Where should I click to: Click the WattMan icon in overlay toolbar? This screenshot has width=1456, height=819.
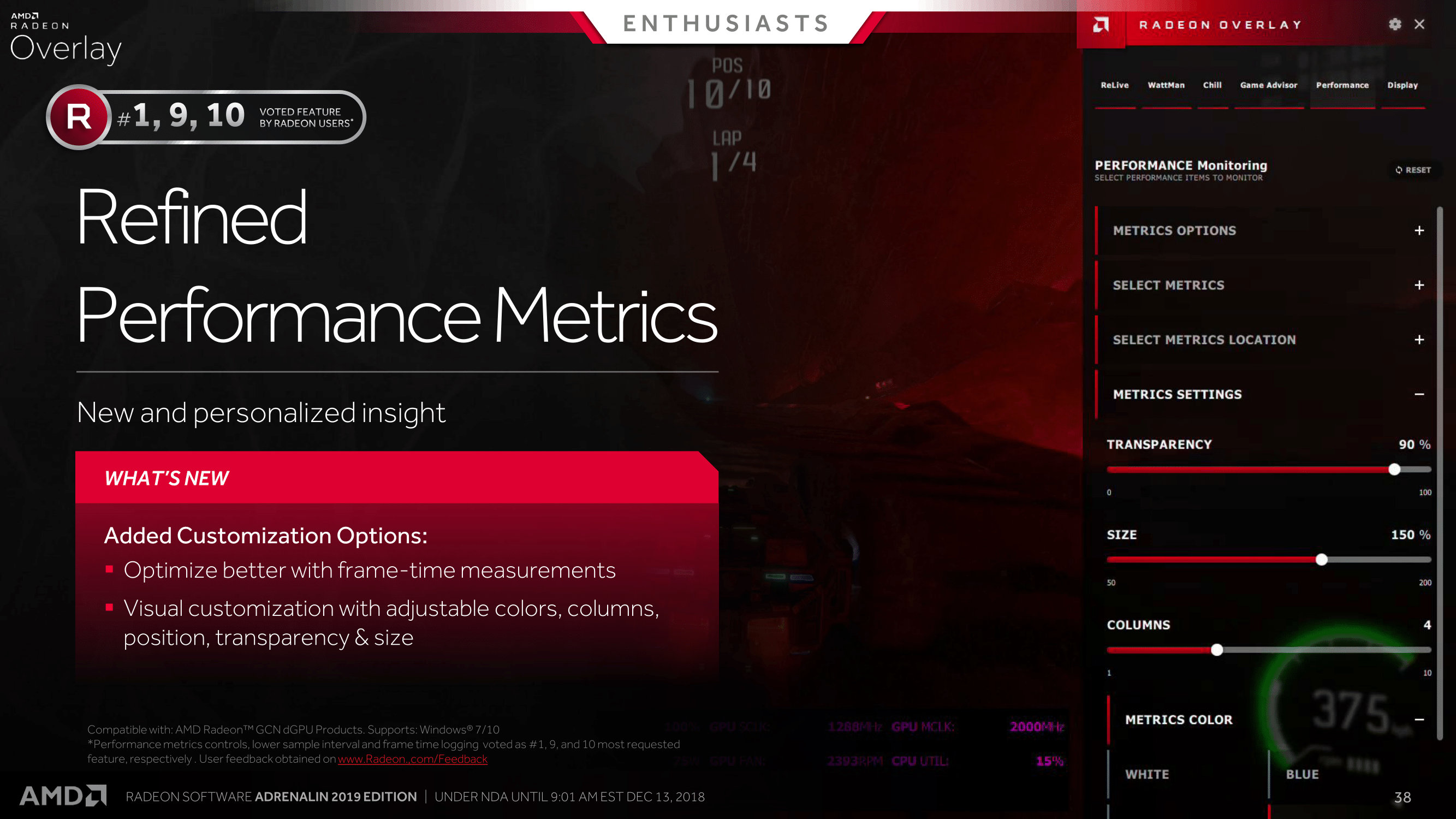[1166, 85]
